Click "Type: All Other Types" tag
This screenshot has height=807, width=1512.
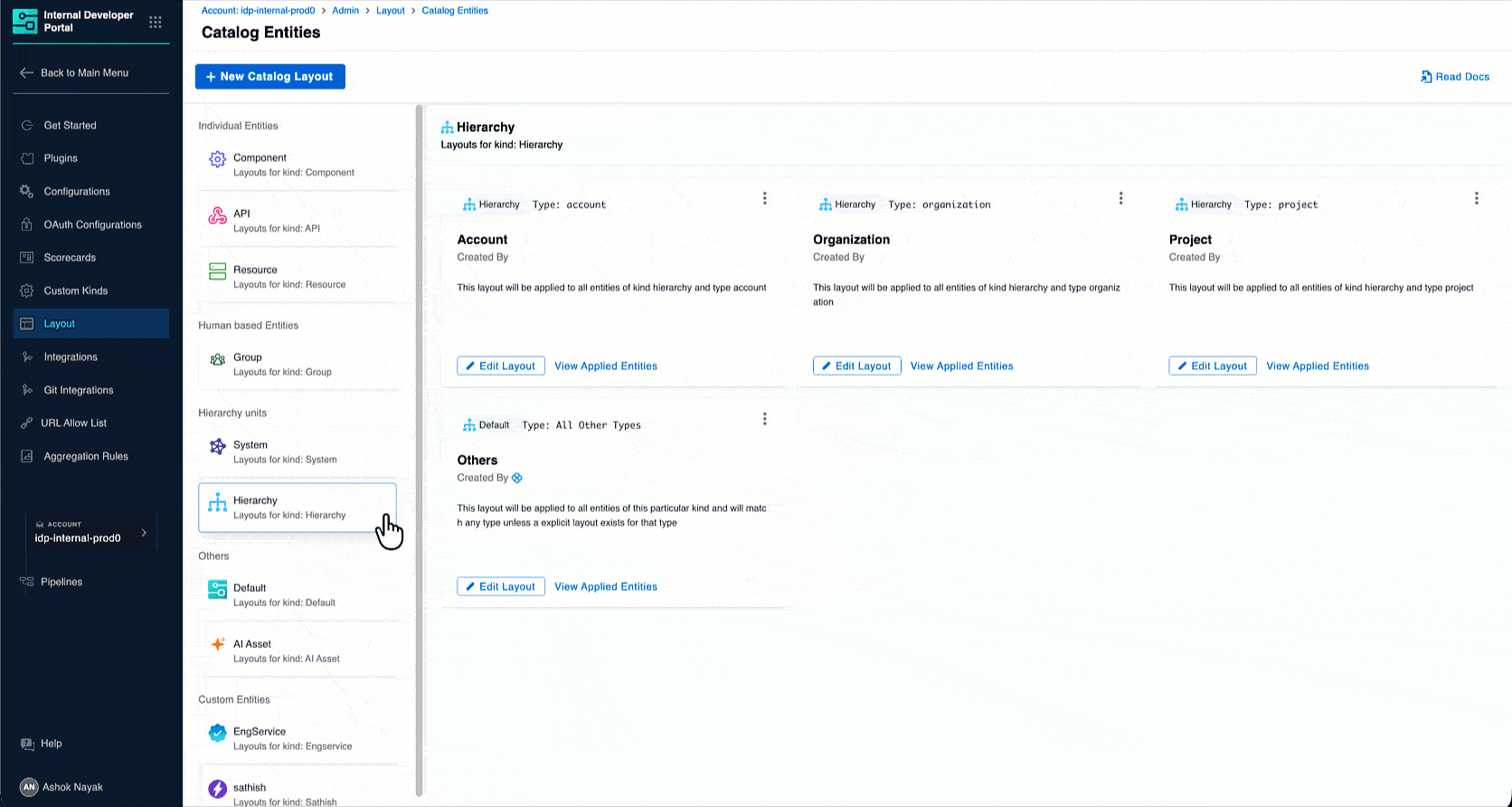(581, 425)
